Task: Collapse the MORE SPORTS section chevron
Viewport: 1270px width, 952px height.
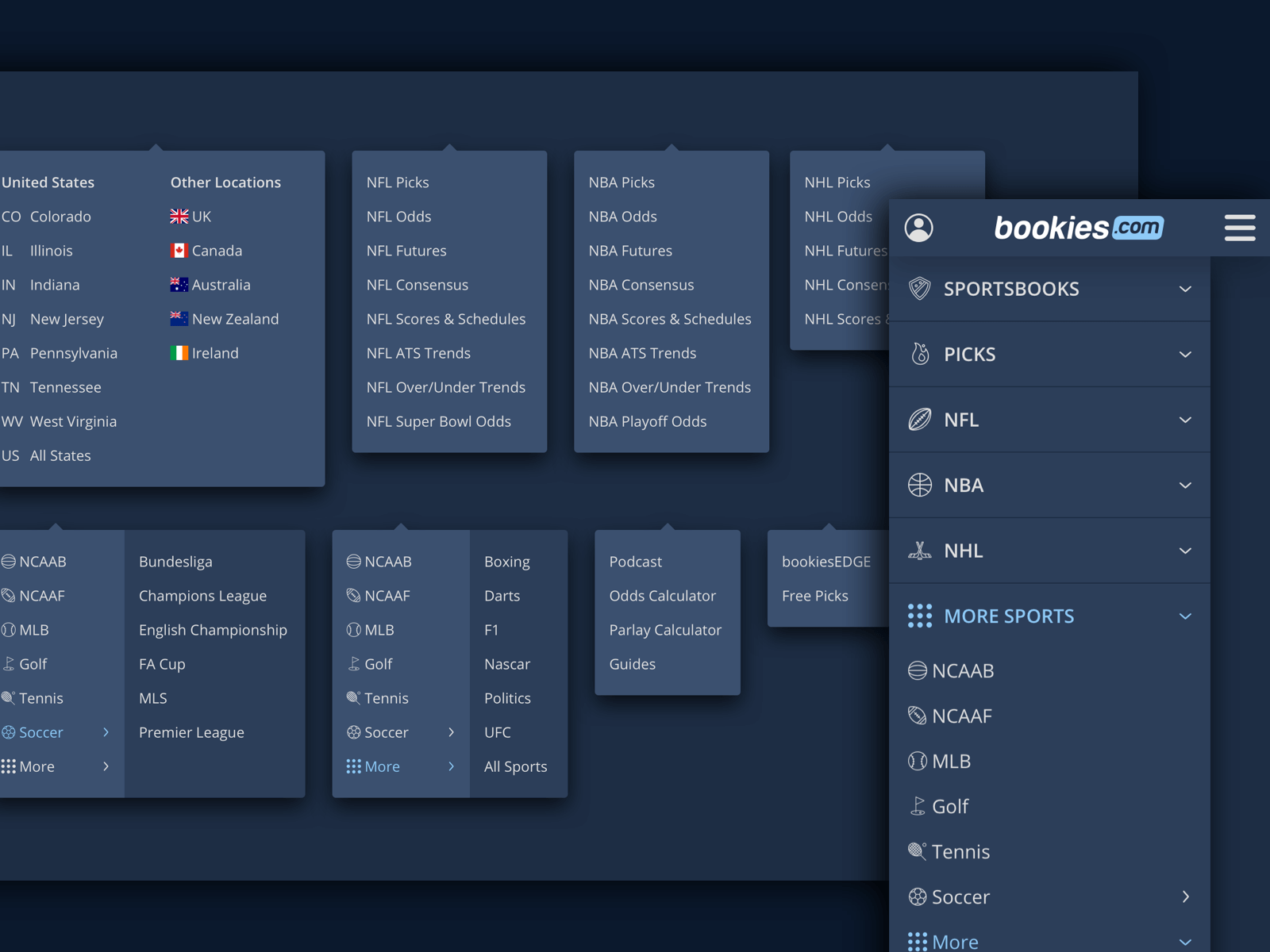Action: 1185,616
